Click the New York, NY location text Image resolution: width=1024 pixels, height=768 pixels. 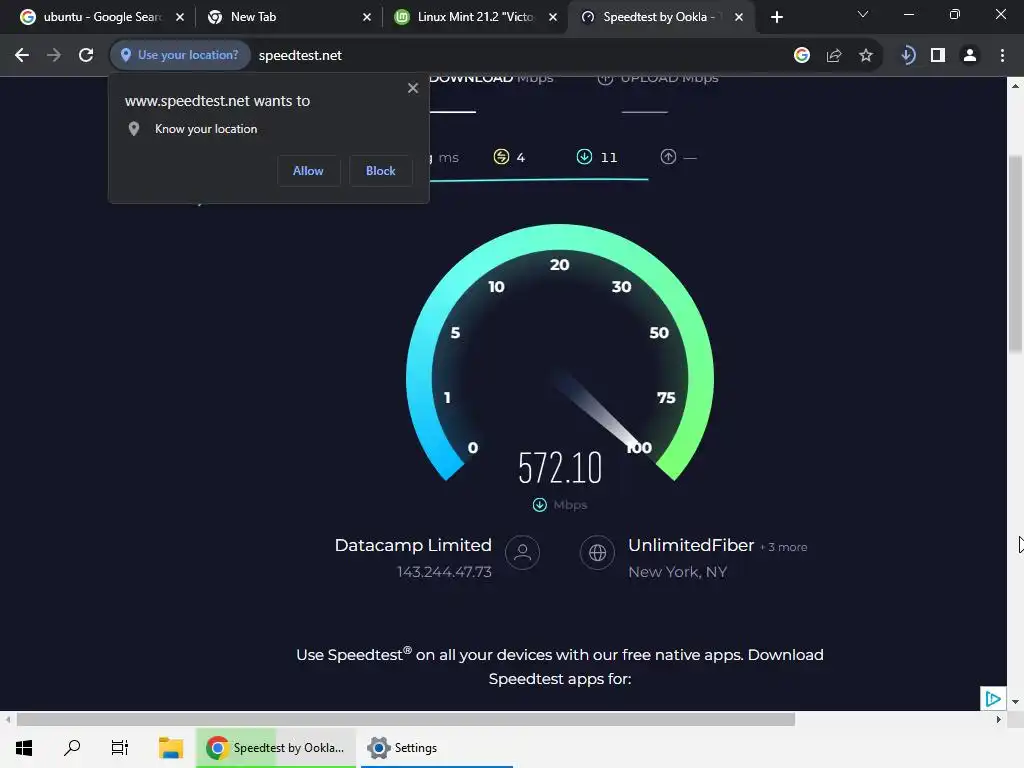click(x=677, y=572)
